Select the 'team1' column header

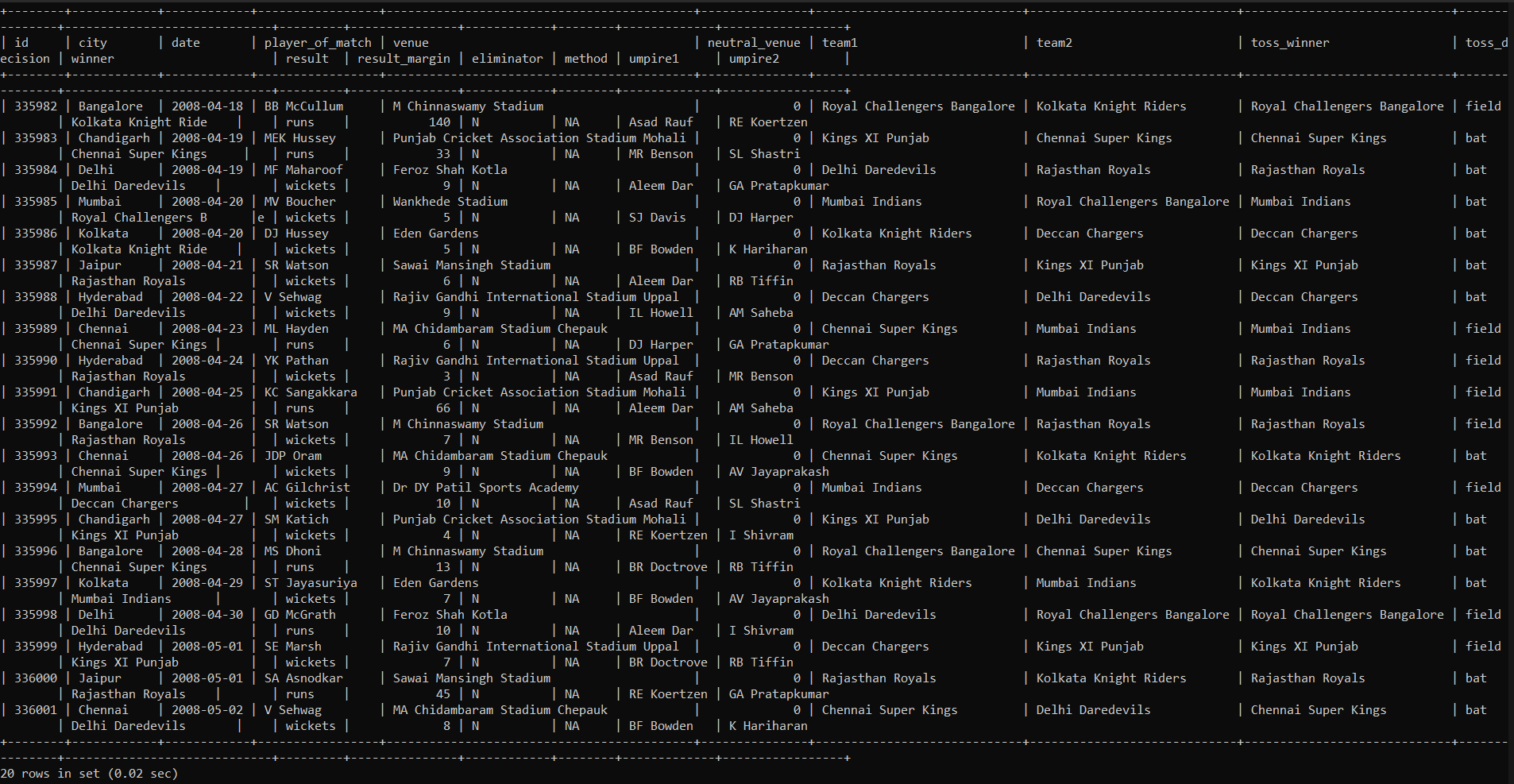tap(840, 43)
